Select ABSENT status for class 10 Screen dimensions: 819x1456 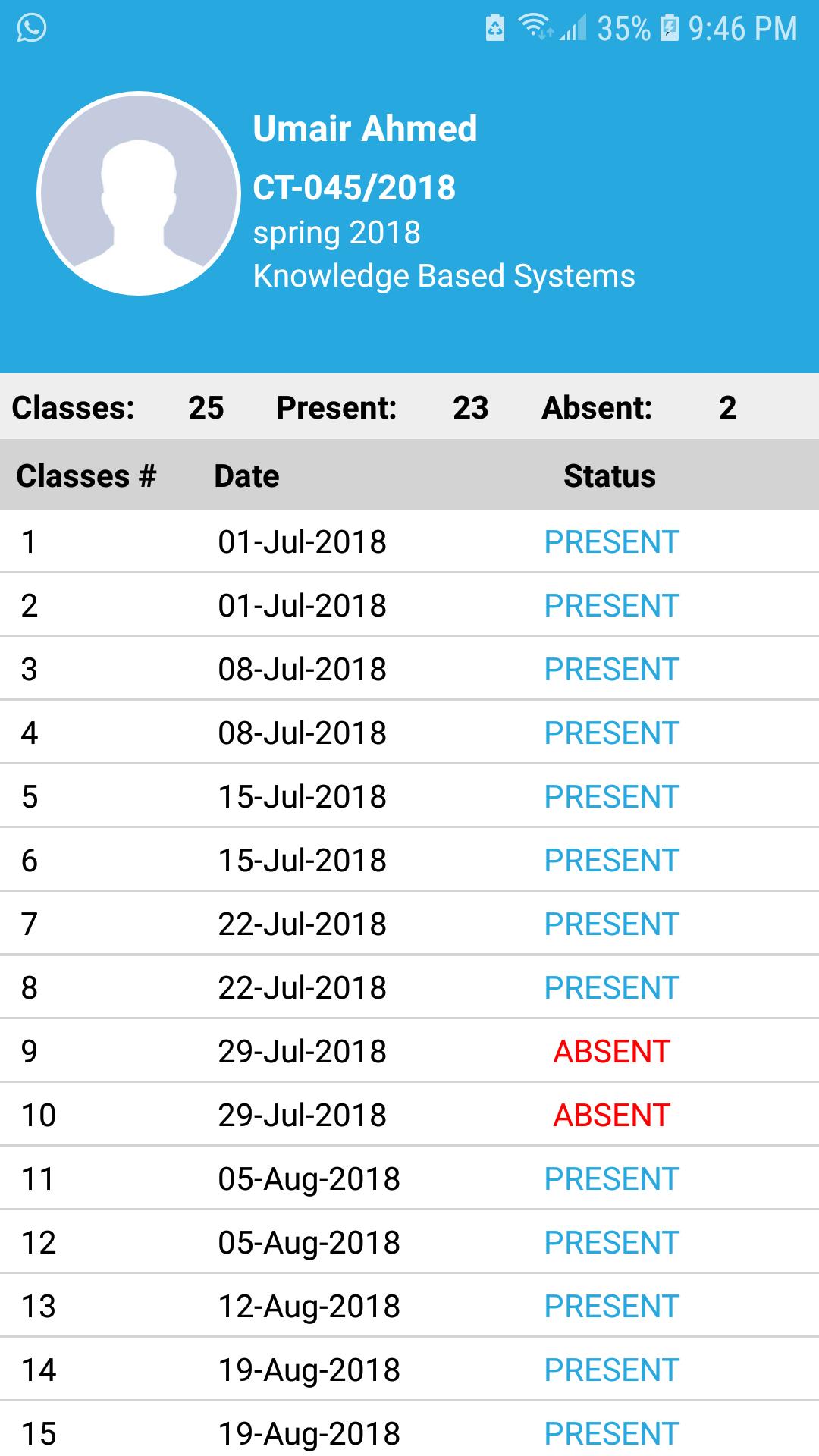611,1116
